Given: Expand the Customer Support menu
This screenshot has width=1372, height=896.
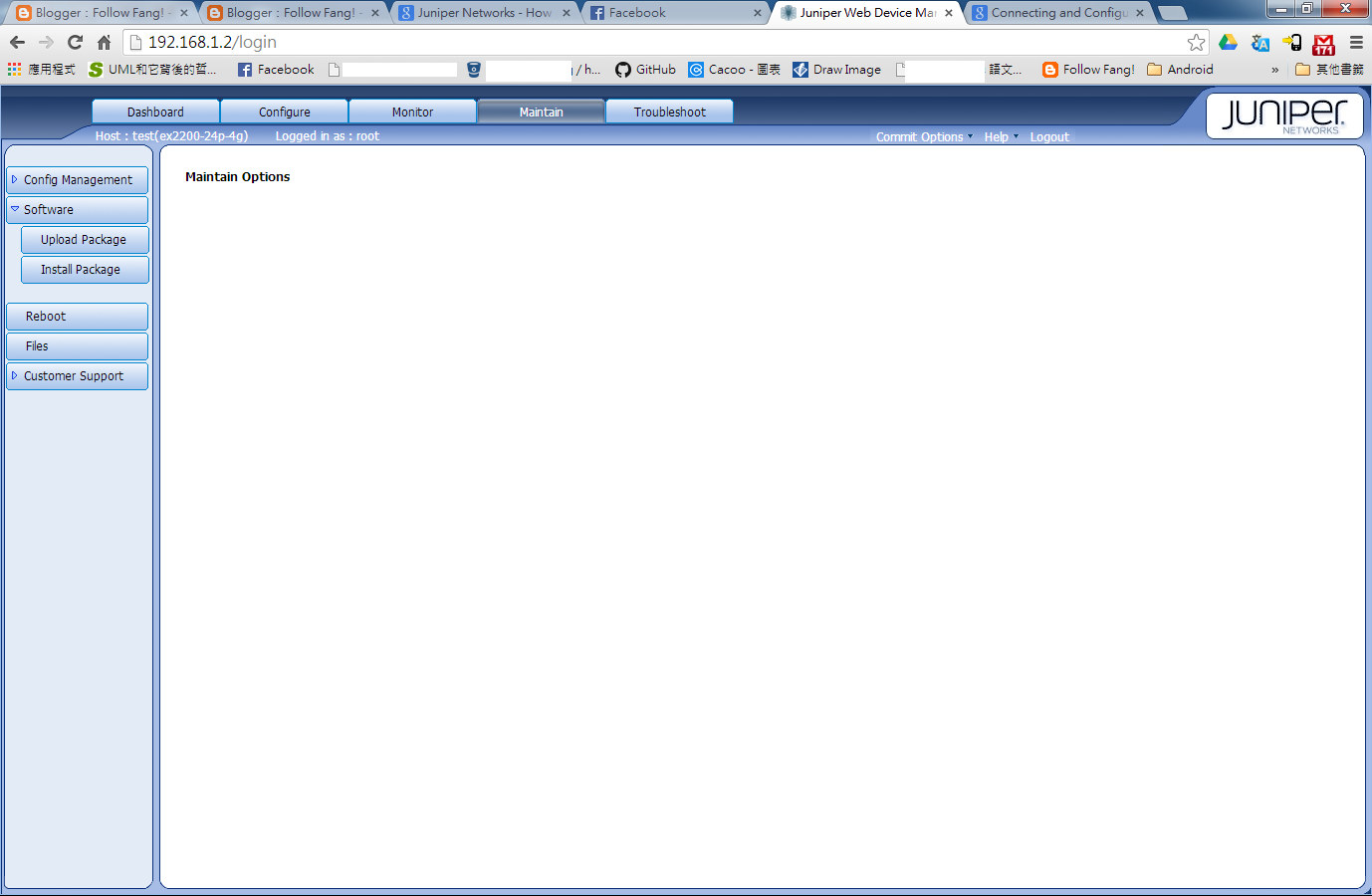Looking at the screenshot, I should tap(78, 376).
